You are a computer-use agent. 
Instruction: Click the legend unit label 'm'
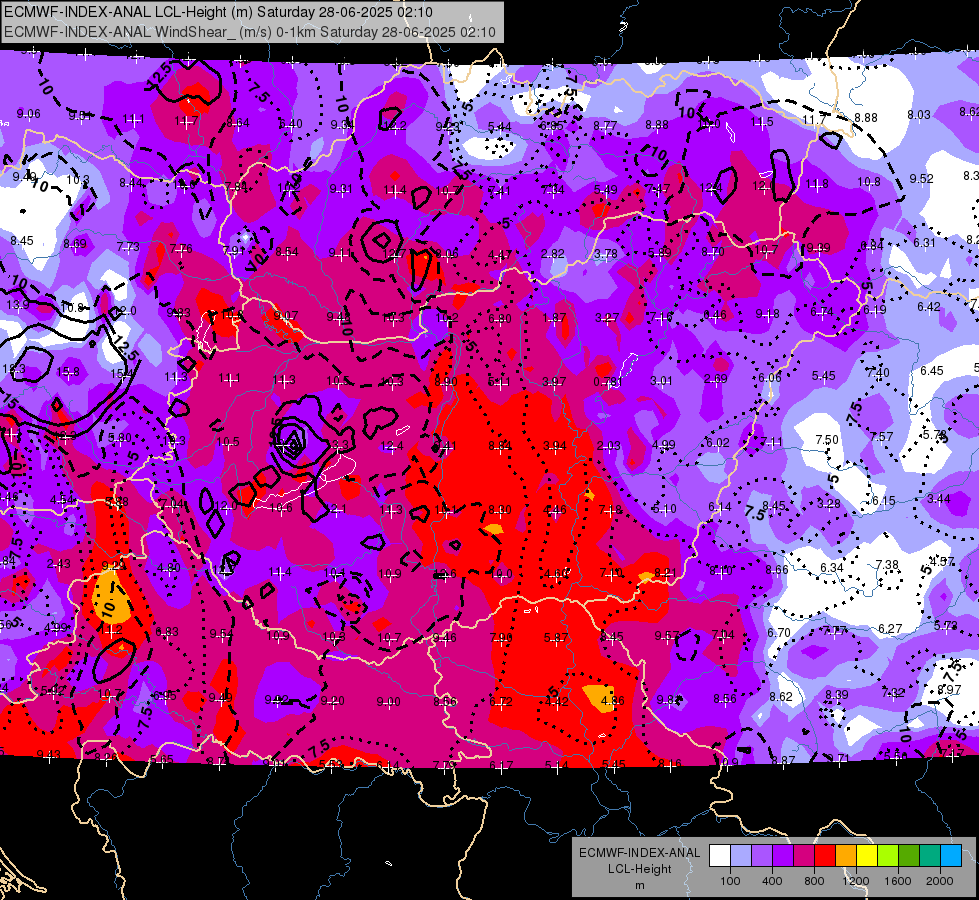point(639,885)
